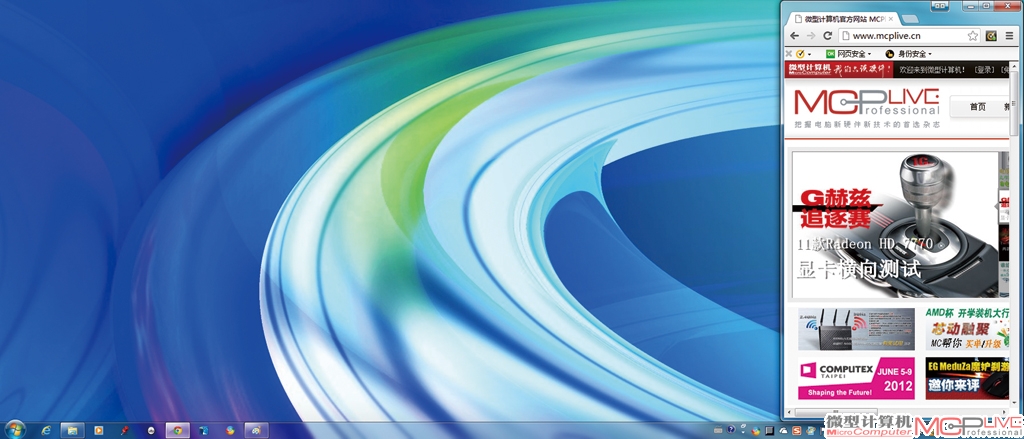Open Windows Explorer from the taskbar
The image size is (1024, 439).
[72, 431]
